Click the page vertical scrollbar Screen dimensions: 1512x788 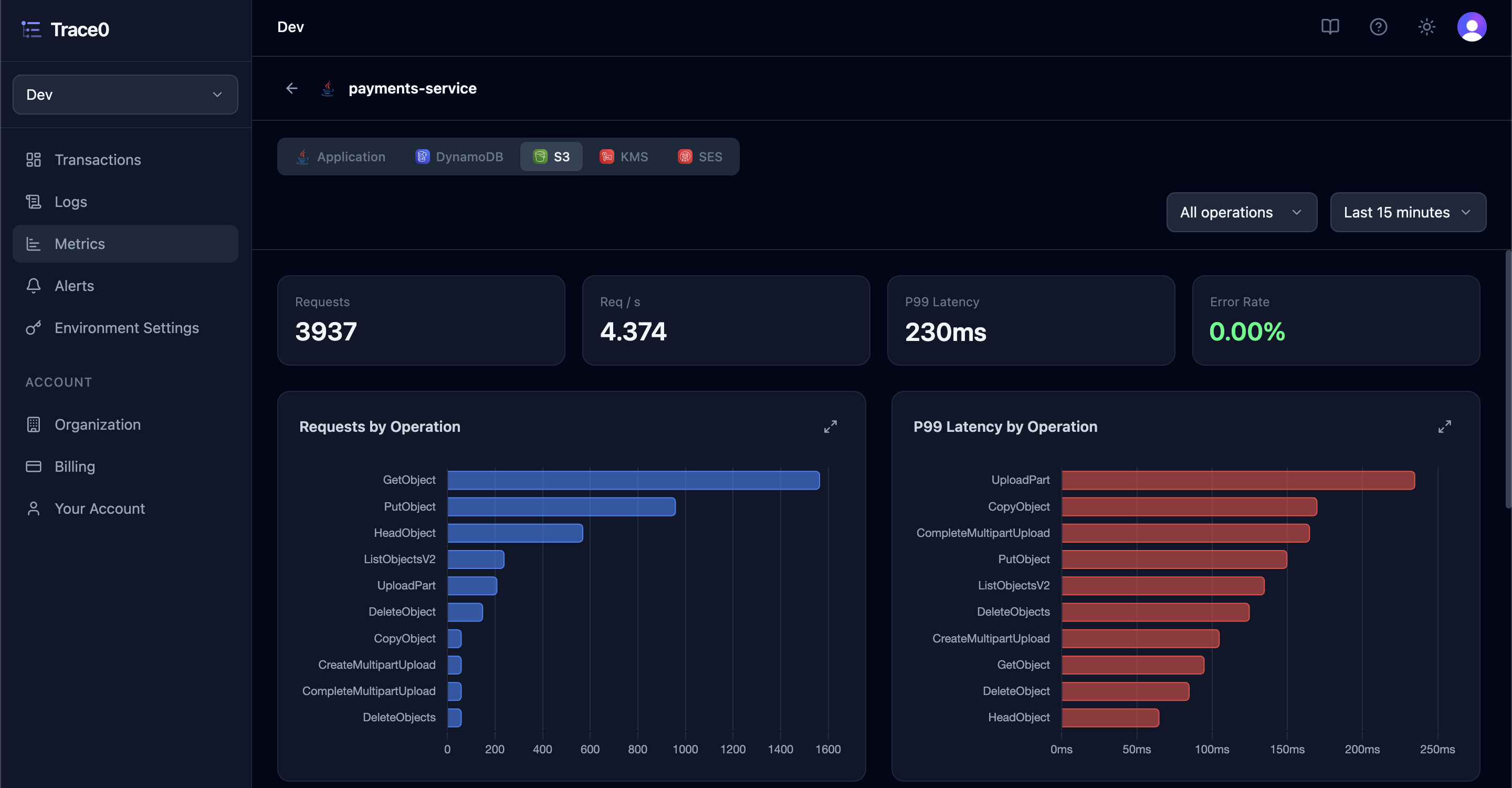[x=1508, y=379]
